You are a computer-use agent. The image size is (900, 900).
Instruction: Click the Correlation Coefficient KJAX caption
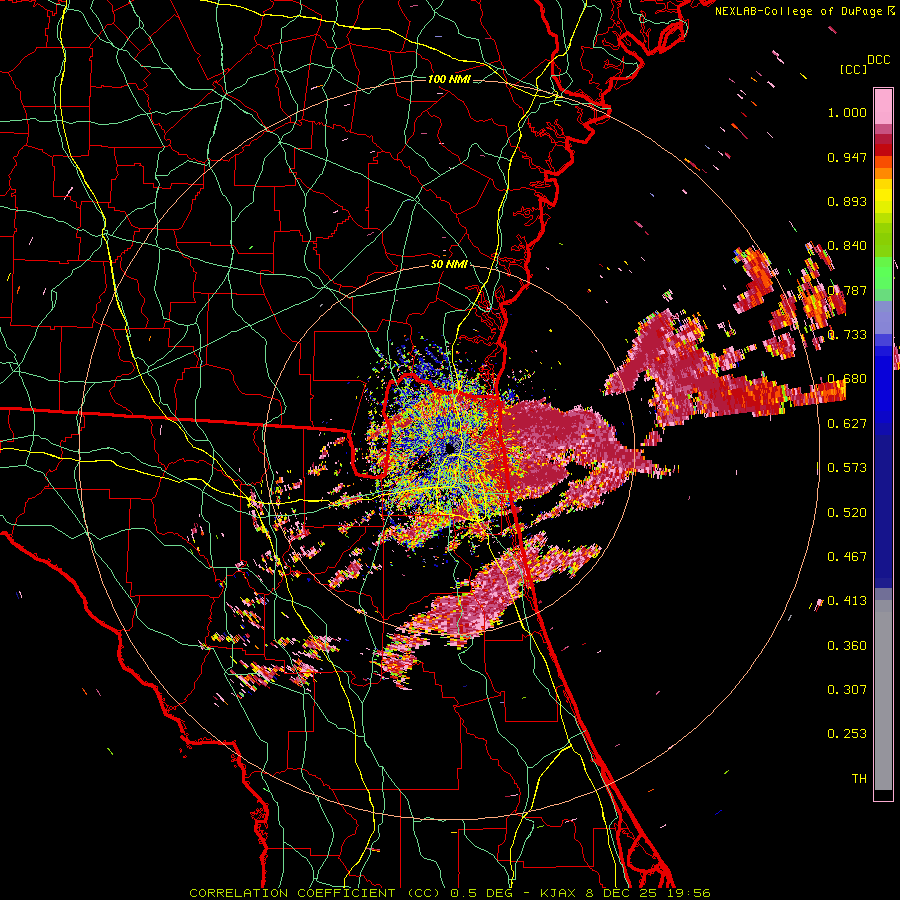(x=450, y=893)
